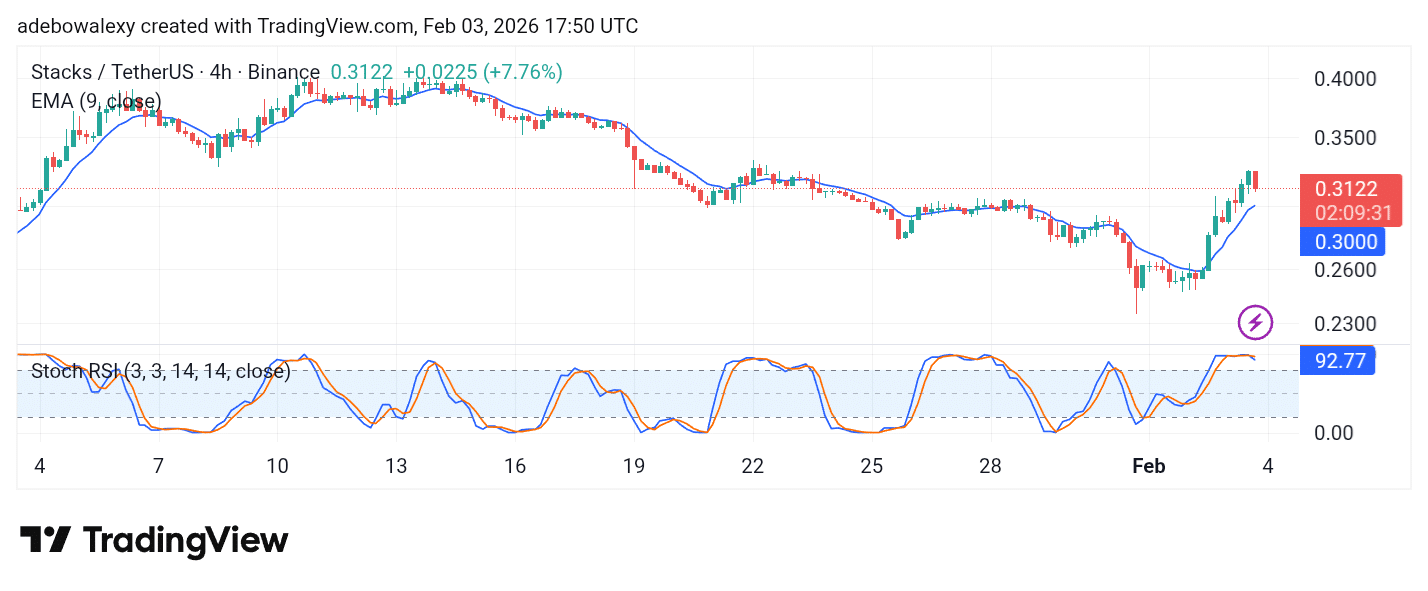Click the TradingView logo mark
Viewport: 1428px width, 591px height.
click(45, 541)
